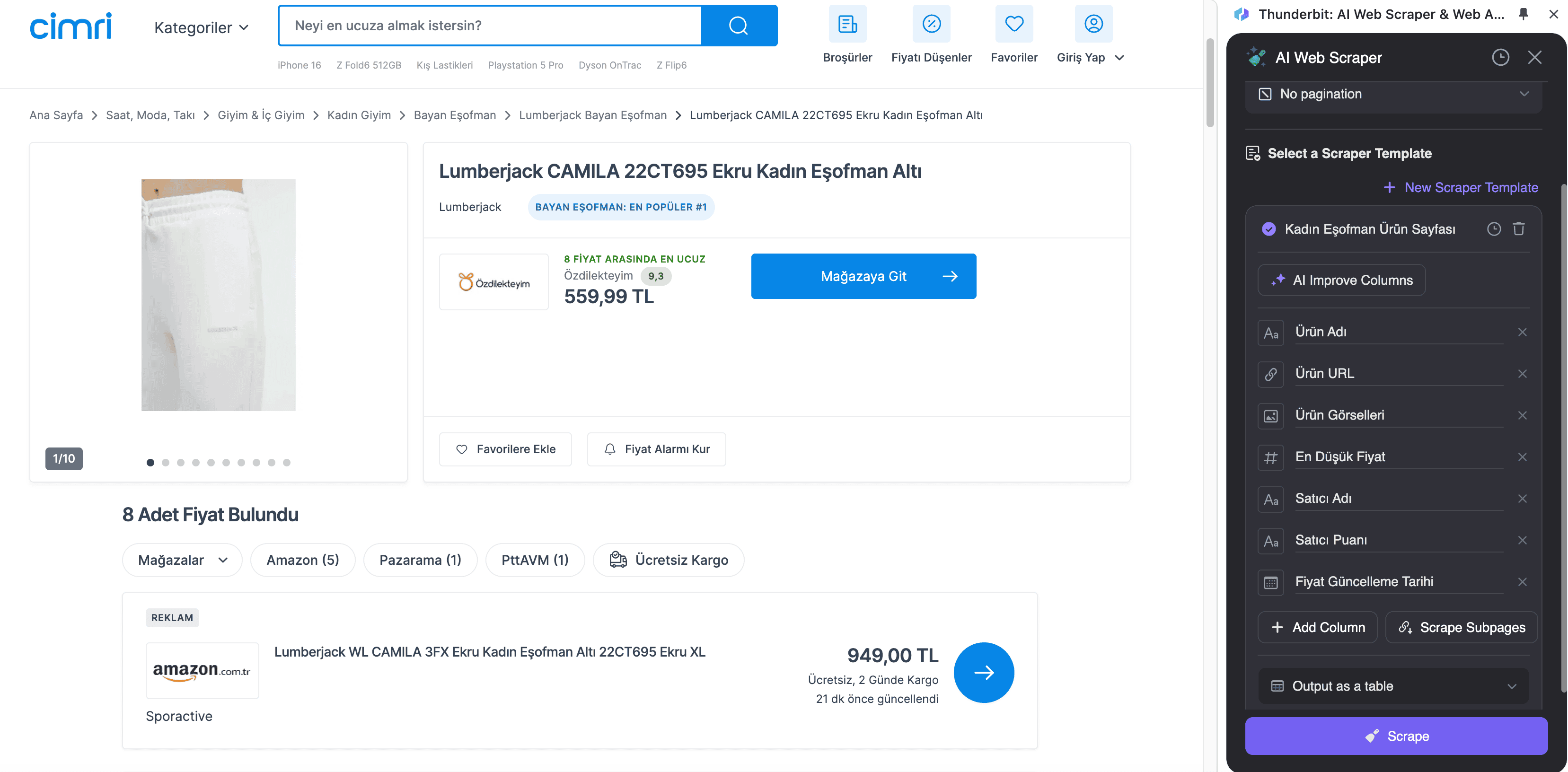This screenshot has width=1568, height=772.
Task: Remove the Ürün URL column
Action: coord(1522,374)
